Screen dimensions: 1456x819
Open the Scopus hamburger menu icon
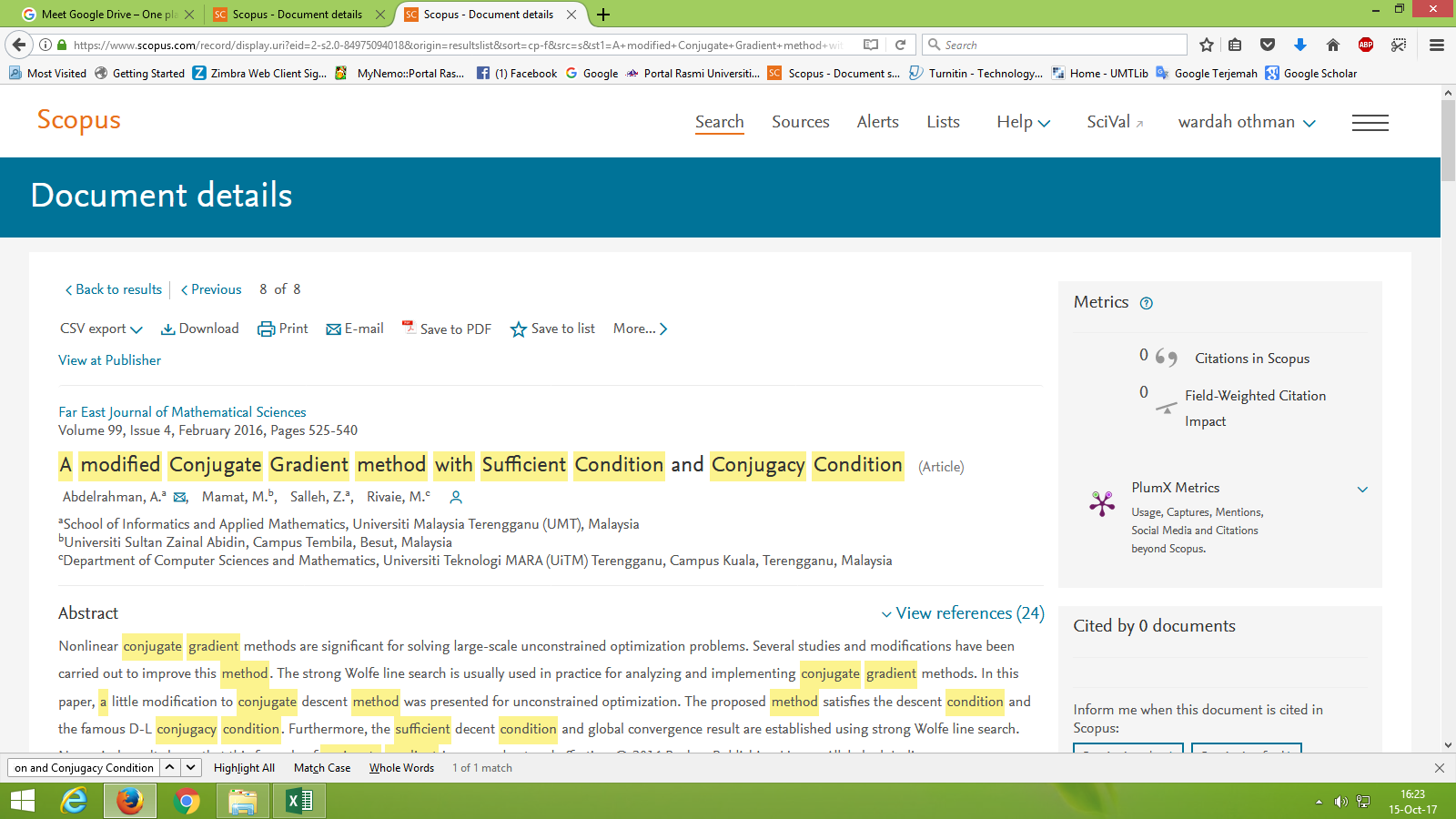[x=1370, y=123]
